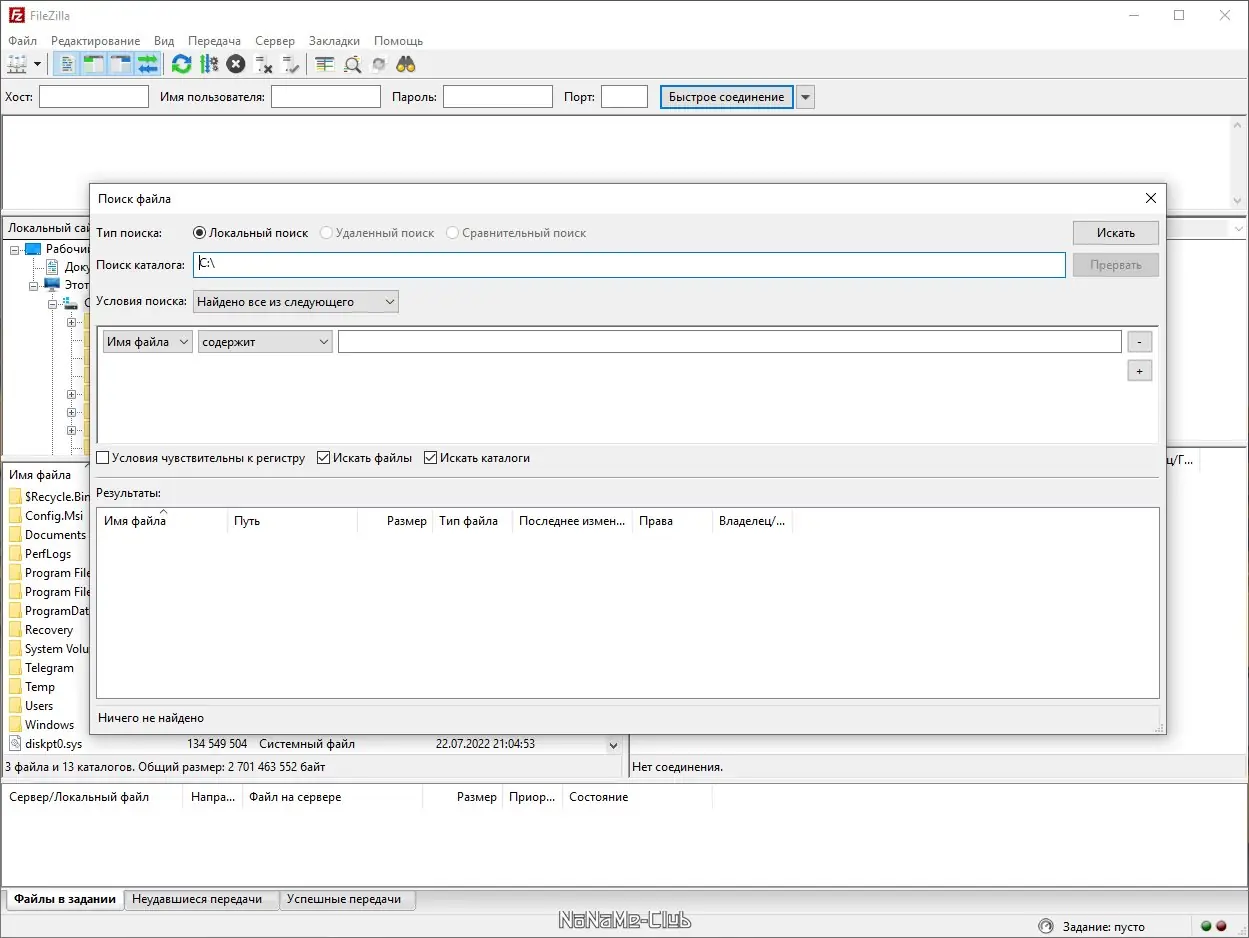Screen dimensions: 1249x938
Task: Collapse the 'Этот' computer tree node
Action: click(x=33, y=285)
